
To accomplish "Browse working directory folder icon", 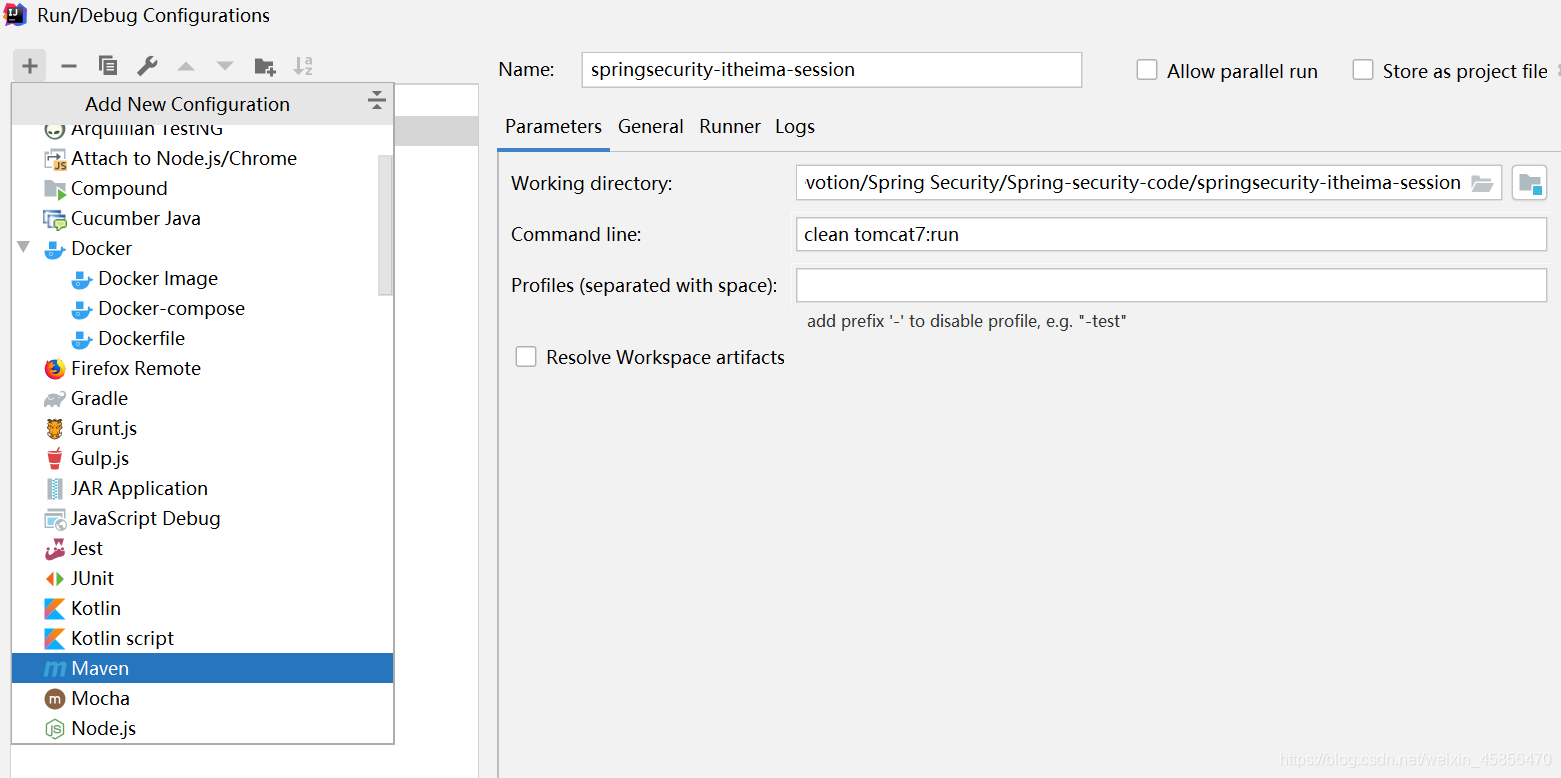I will pyautogui.click(x=1482, y=183).
